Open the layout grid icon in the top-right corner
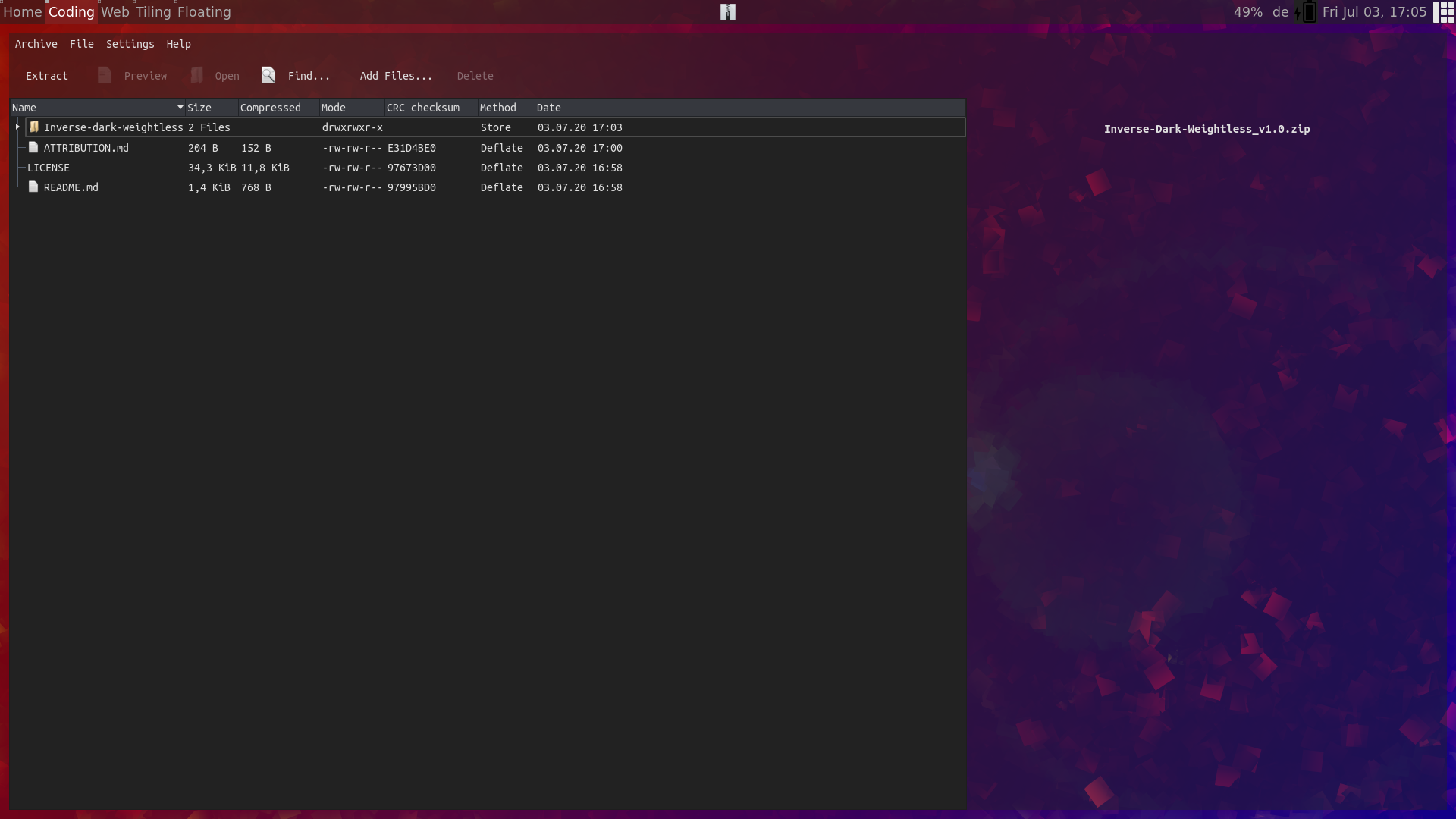The height and width of the screenshot is (819, 1456). pyautogui.click(x=1443, y=12)
